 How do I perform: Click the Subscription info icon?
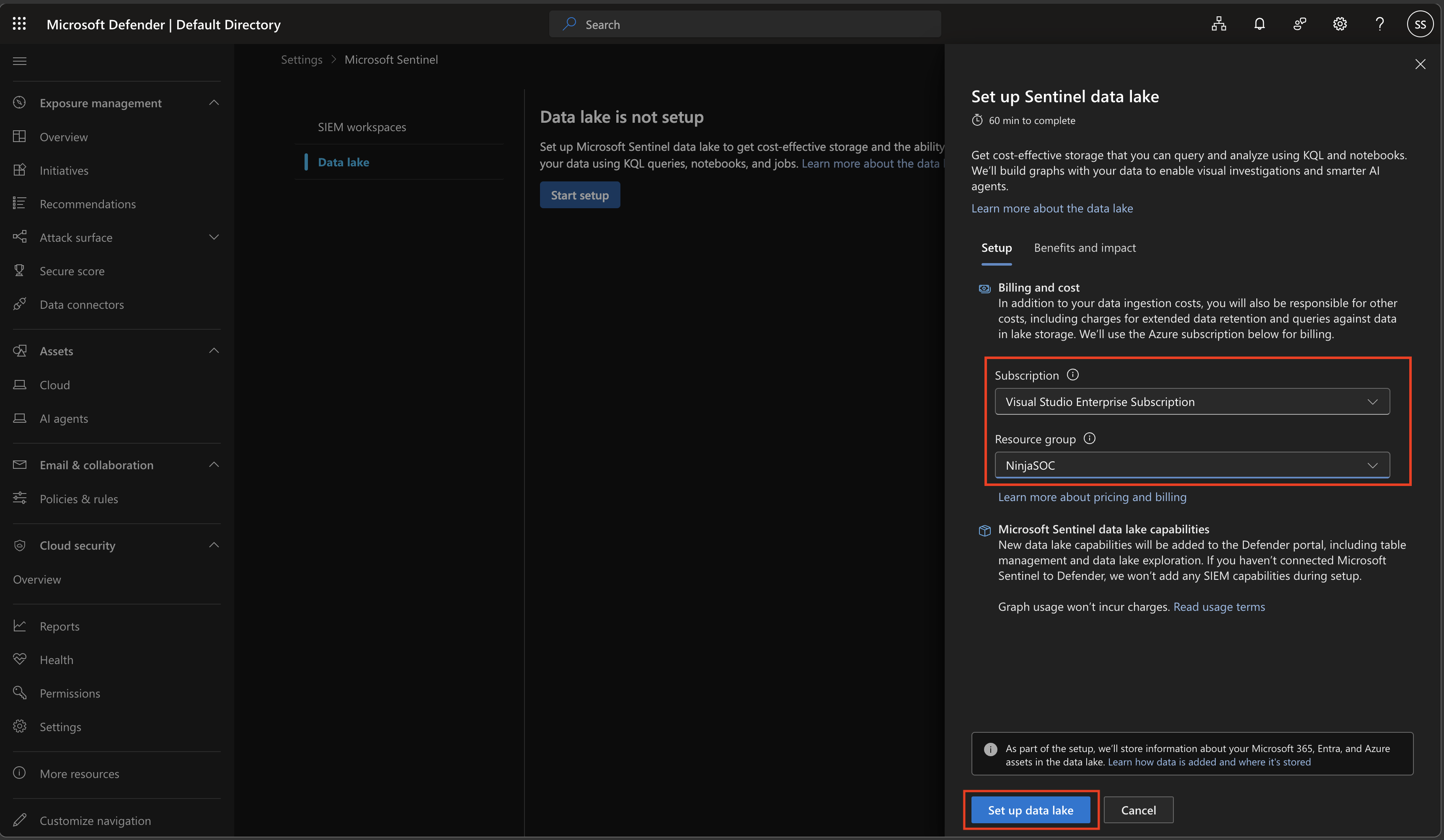coord(1073,375)
